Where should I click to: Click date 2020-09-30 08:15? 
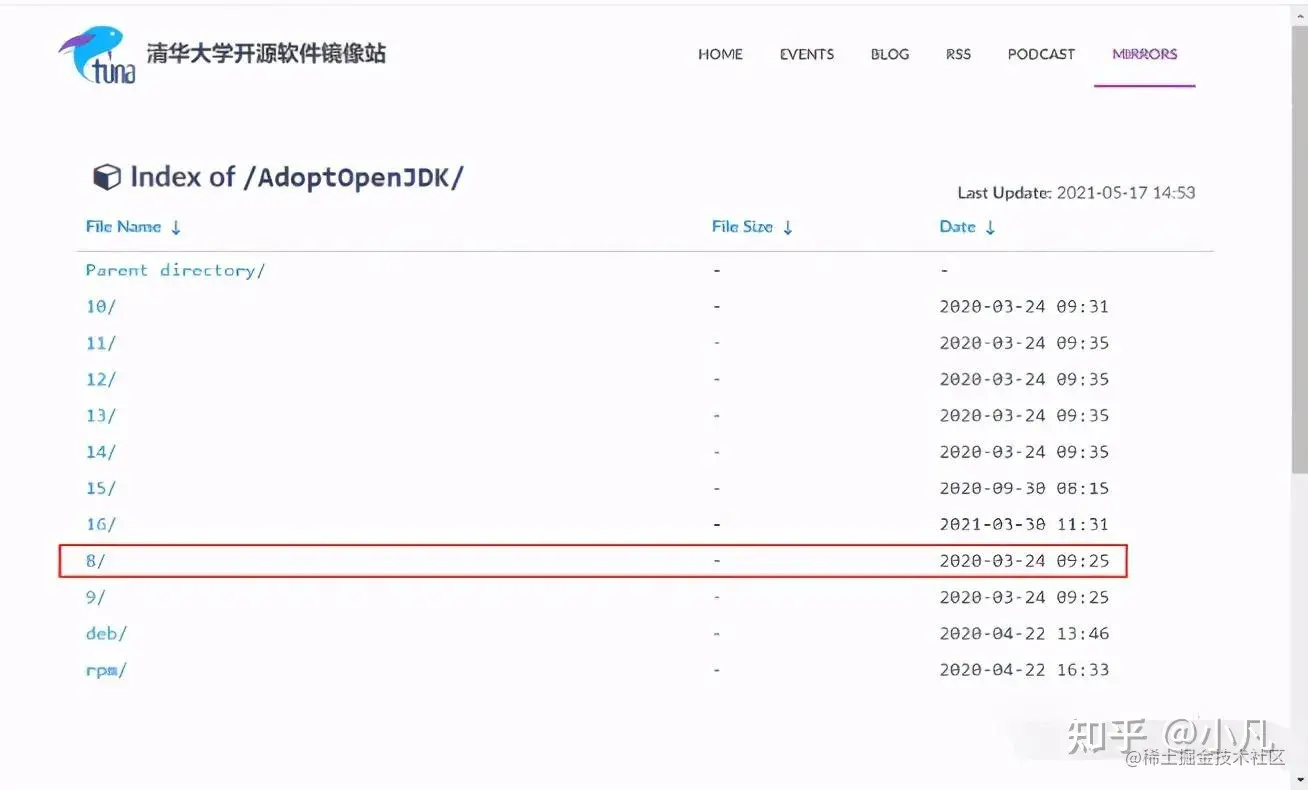point(1024,488)
